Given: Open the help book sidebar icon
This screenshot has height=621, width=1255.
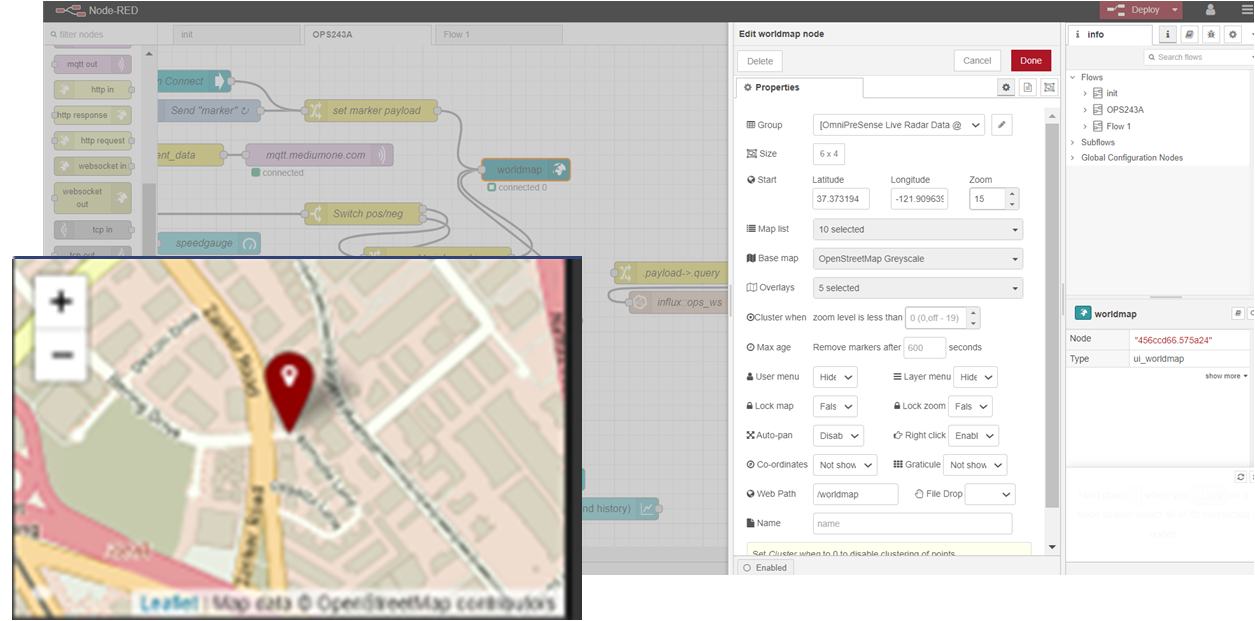Looking at the screenshot, I should click(x=1189, y=34).
